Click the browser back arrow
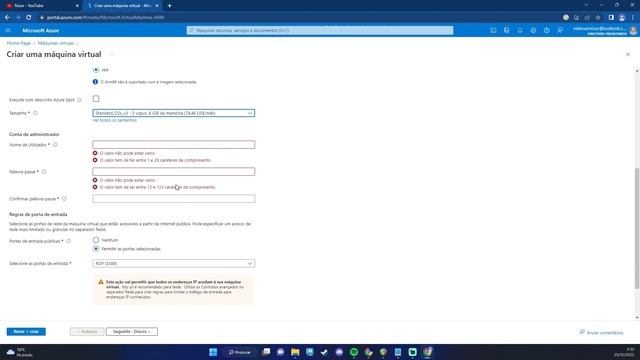Image resolution: width=640 pixels, height=360 pixels. (7, 18)
